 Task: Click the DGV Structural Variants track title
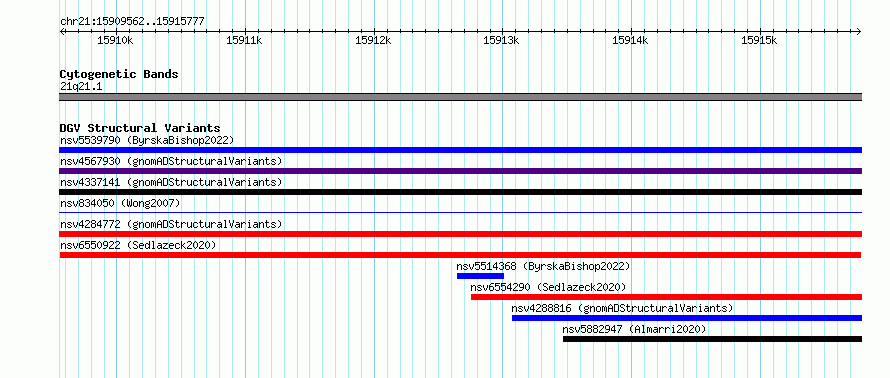click(x=140, y=128)
